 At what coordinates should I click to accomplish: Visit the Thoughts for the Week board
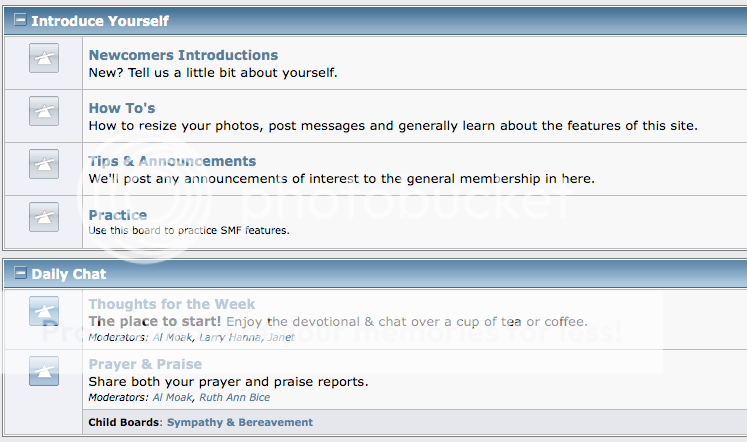172,304
